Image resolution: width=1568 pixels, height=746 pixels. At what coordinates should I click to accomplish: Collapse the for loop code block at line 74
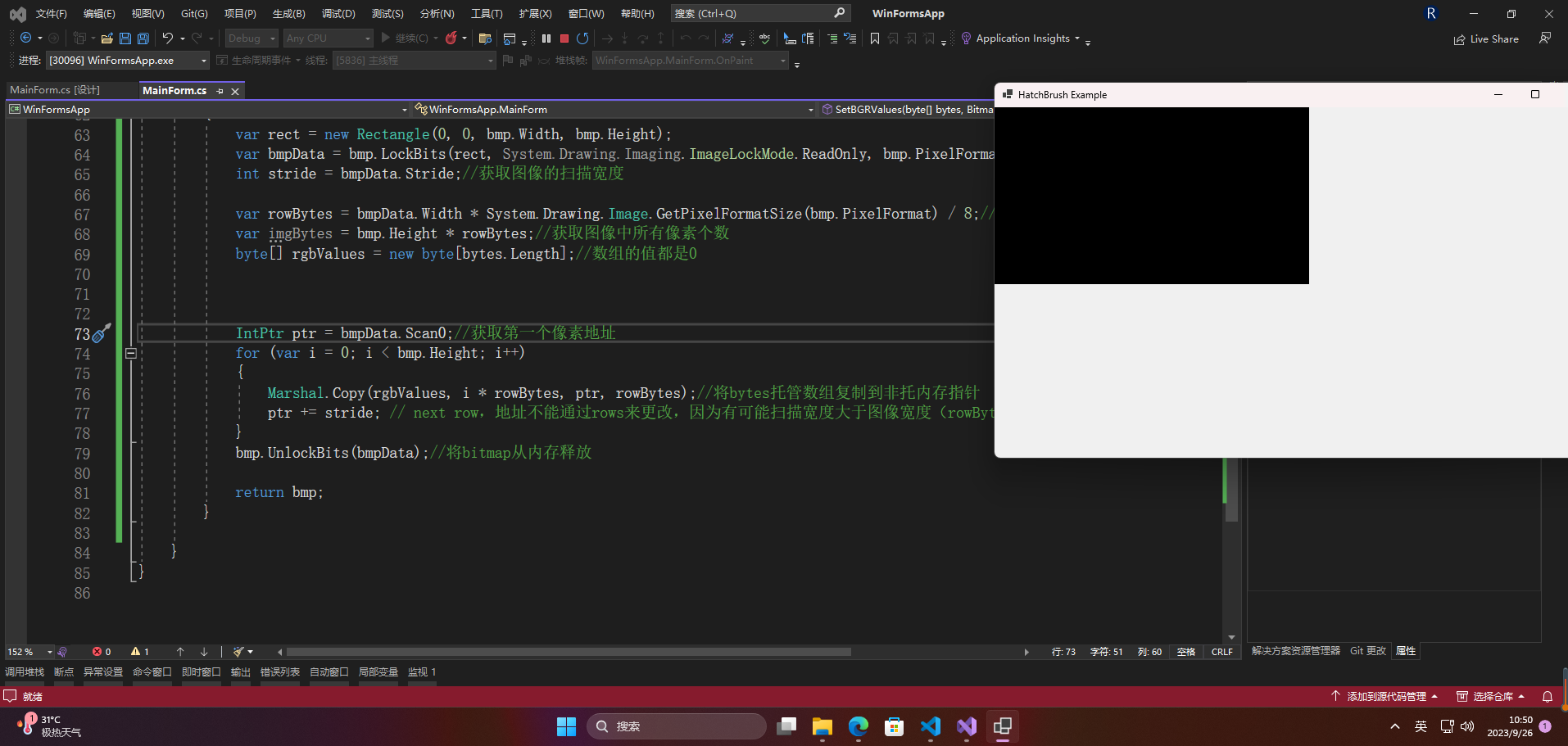tap(131, 353)
